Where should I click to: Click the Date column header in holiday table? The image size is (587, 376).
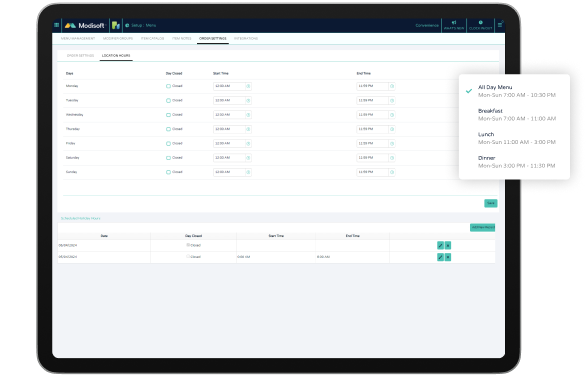tap(104, 236)
